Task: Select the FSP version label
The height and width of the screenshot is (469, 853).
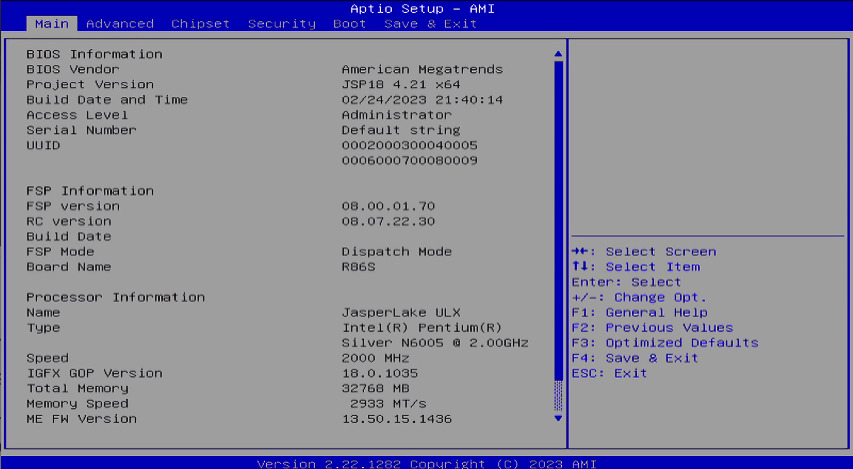Action: click(x=73, y=206)
